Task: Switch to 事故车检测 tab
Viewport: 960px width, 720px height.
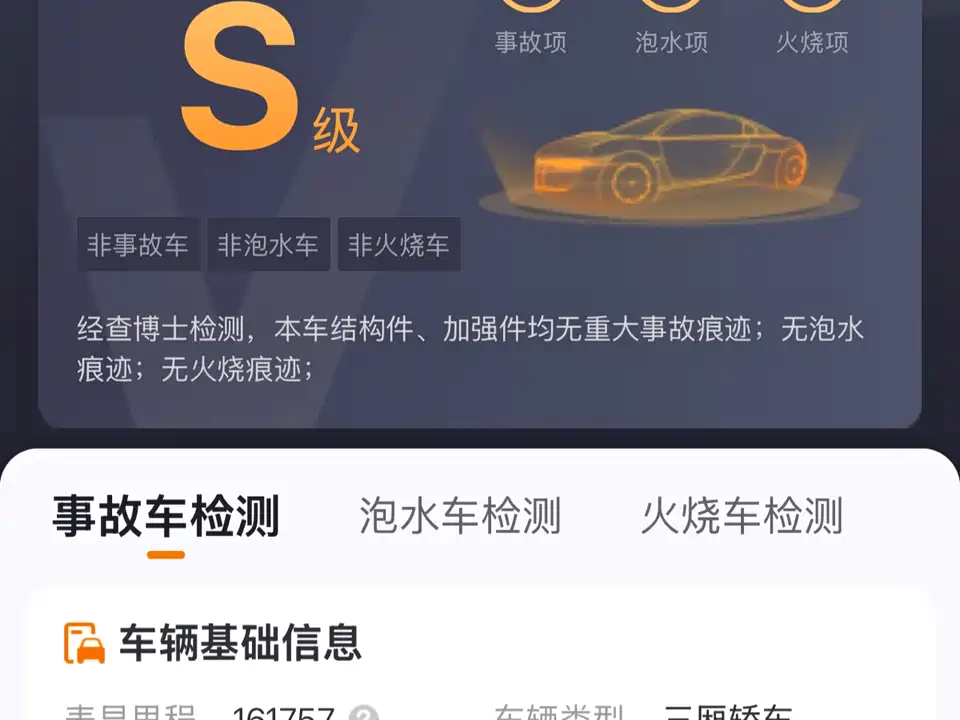Action: tap(166, 516)
